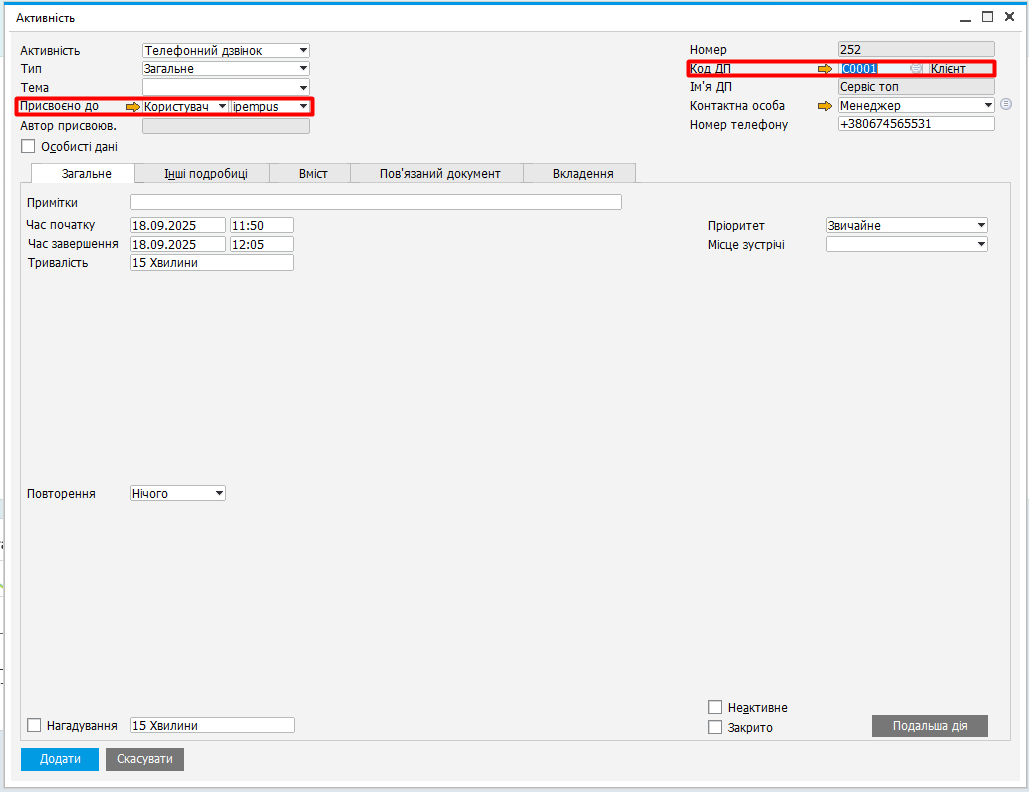Open the Пов'язаний документ tab

(x=440, y=174)
